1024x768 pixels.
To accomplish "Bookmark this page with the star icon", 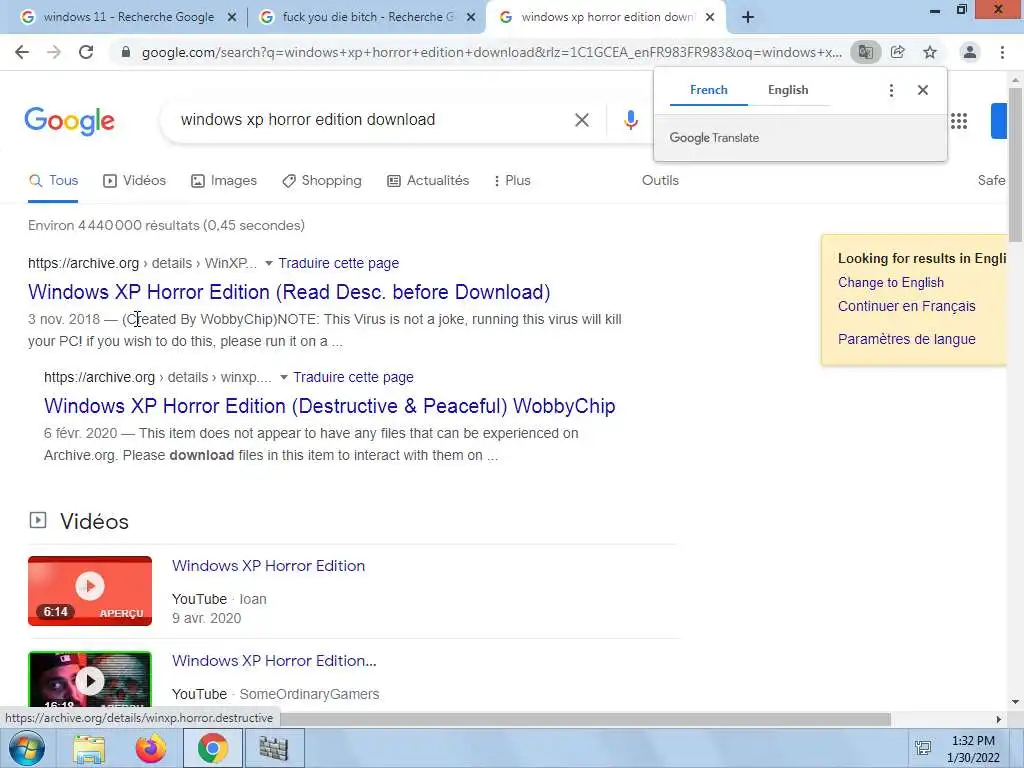I will (x=930, y=52).
